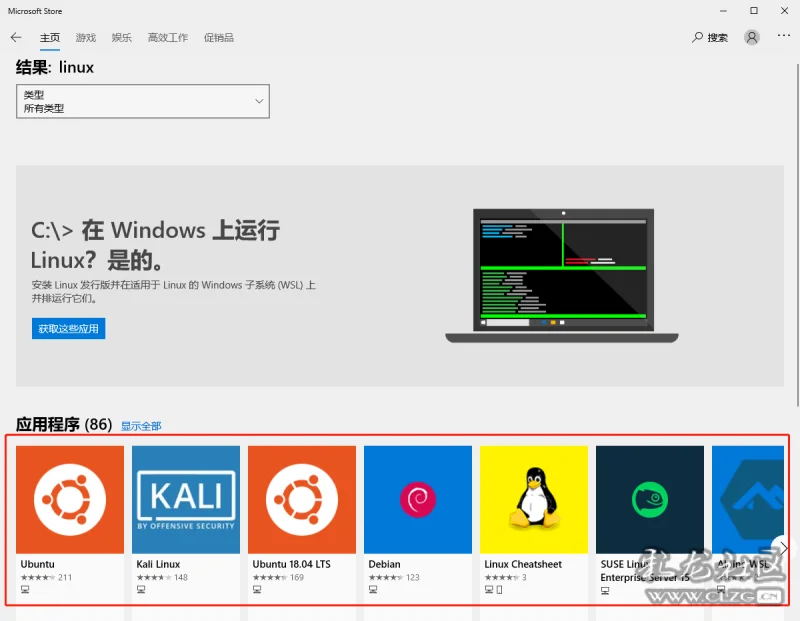Click the laptop terminal banner image
Screen dimensions: 800x621
coord(562,276)
